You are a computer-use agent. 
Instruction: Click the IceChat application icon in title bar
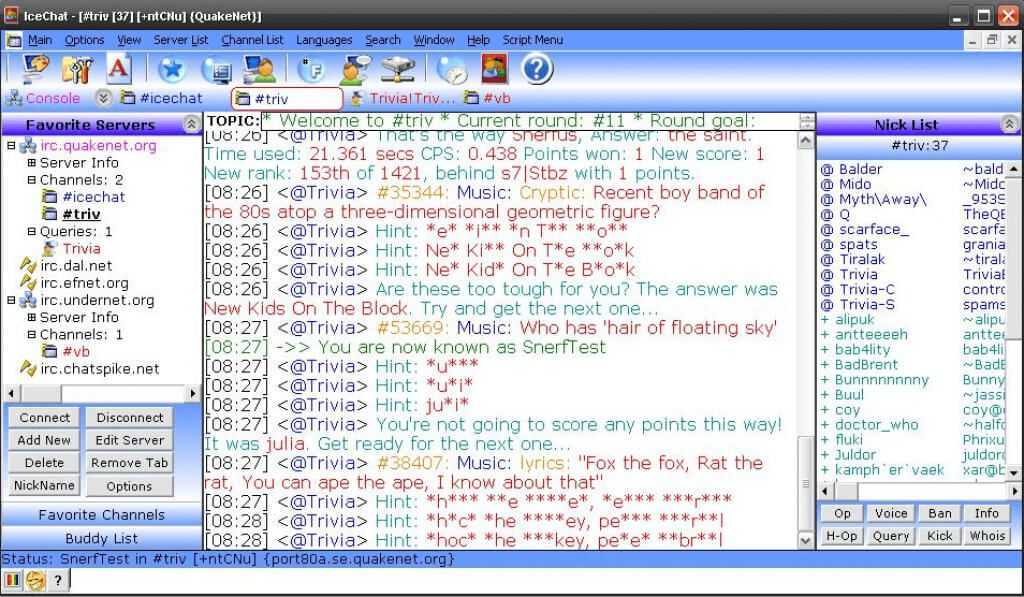point(11,15)
